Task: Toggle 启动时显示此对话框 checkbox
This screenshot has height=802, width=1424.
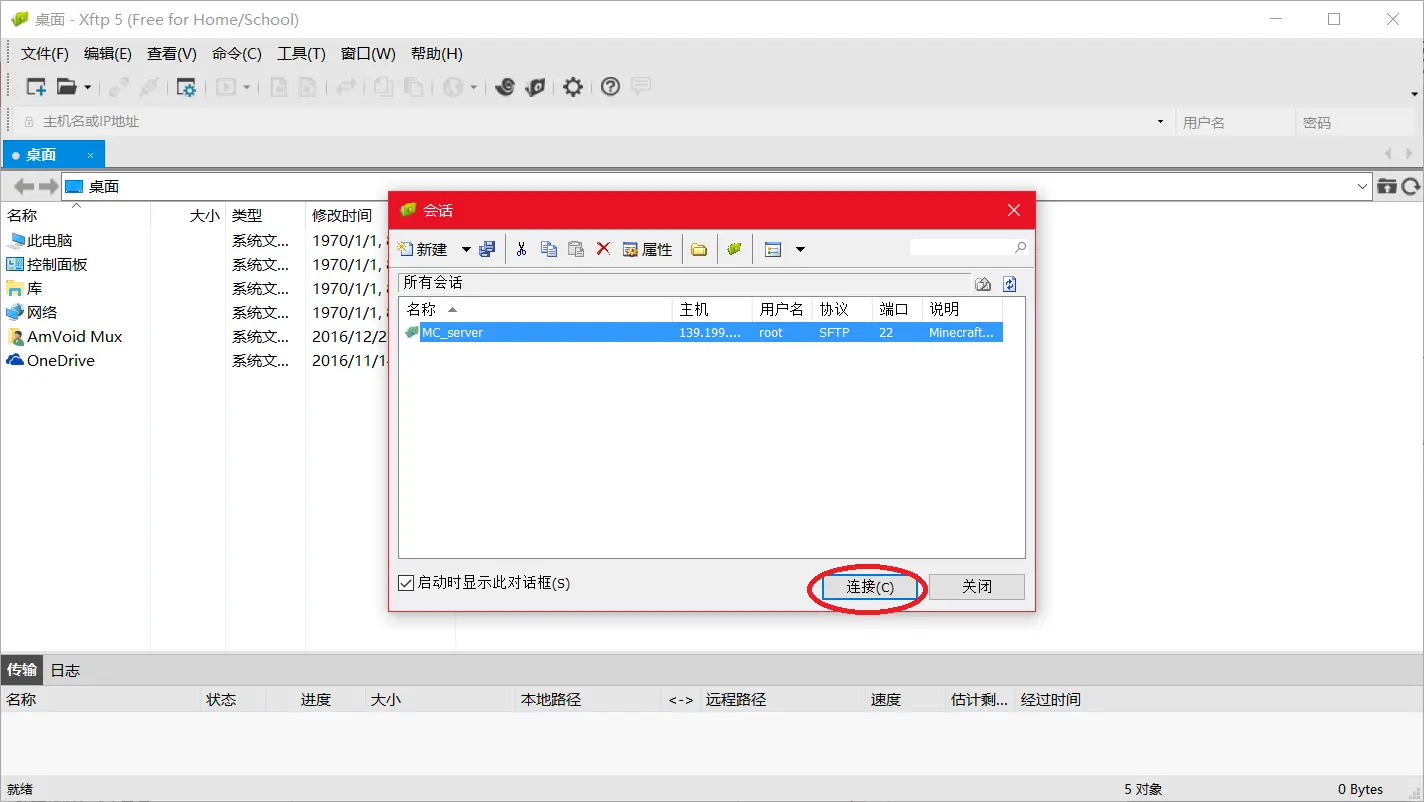Action: (x=406, y=582)
